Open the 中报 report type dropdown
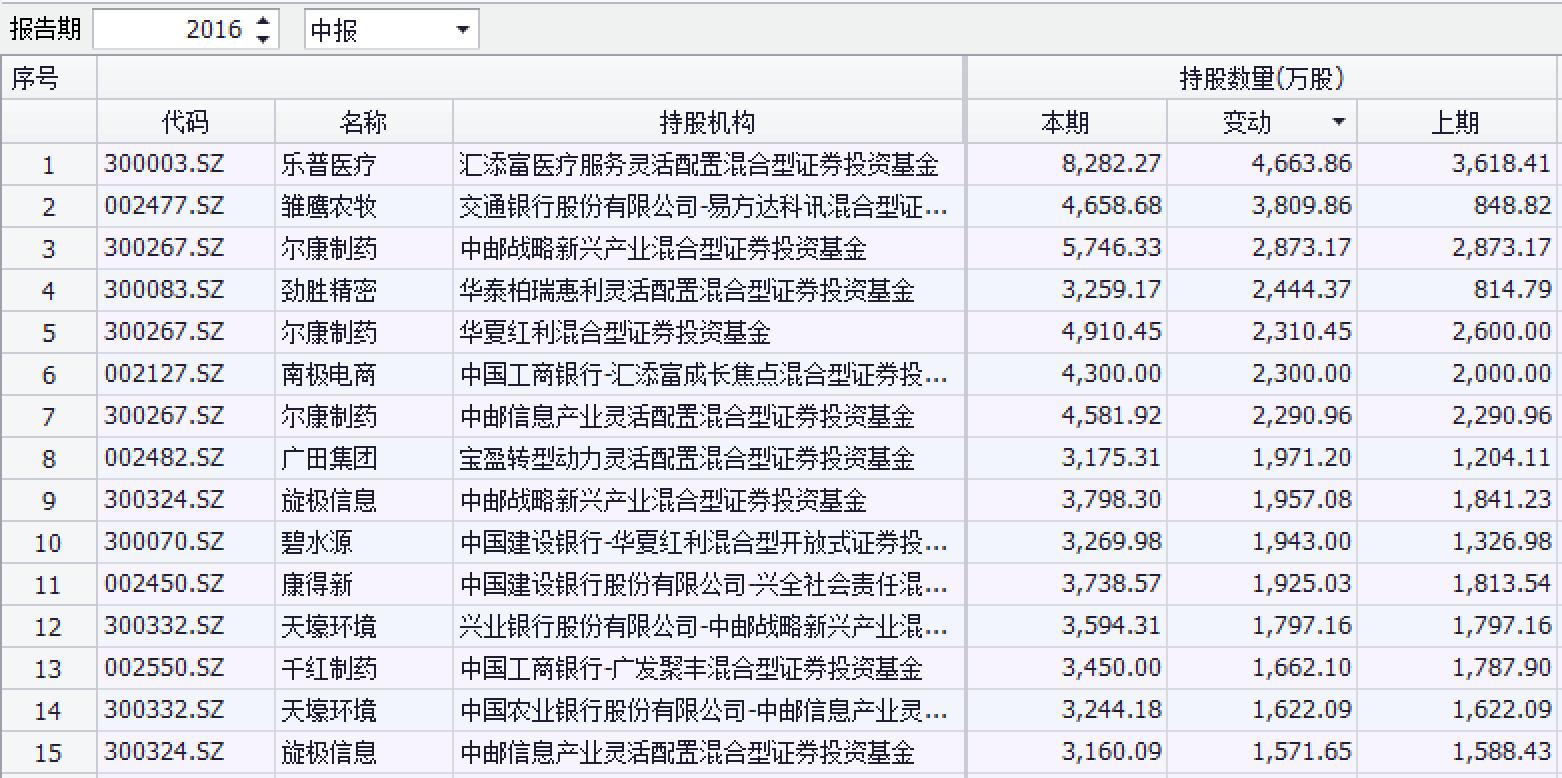Image resolution: width=1562 pixels, height=778 pixels. coord(390,29)
